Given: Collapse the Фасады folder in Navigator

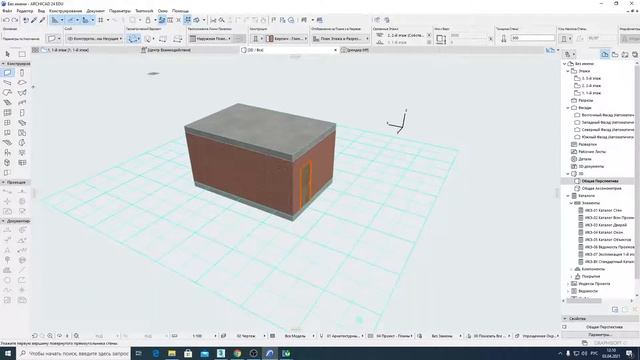Looking at the screenshot, I should [568, 108].
